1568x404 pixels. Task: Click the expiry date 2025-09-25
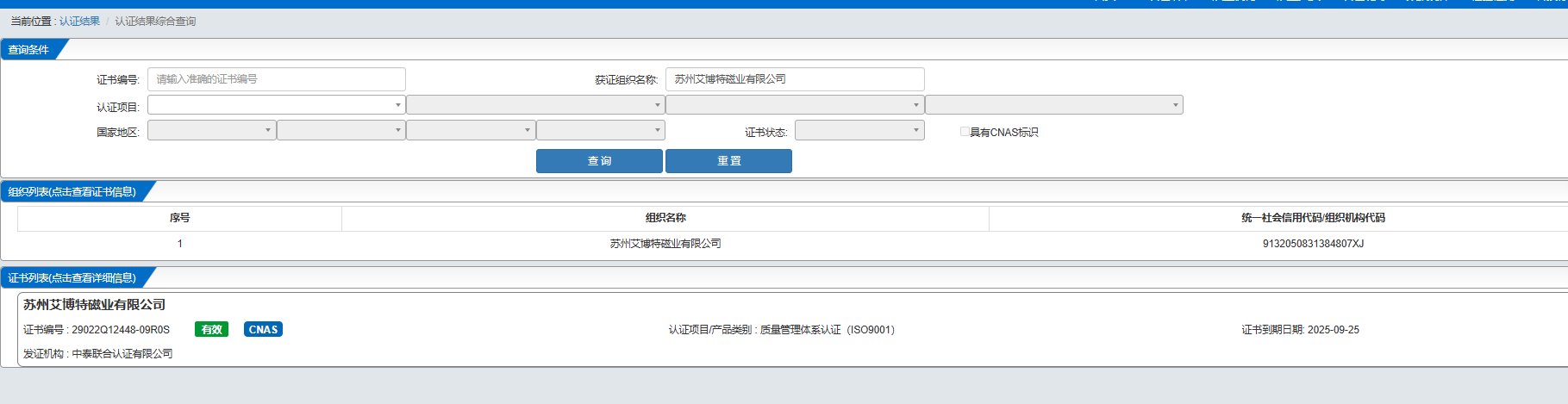pyautogui.click(x=1333, y=330)
